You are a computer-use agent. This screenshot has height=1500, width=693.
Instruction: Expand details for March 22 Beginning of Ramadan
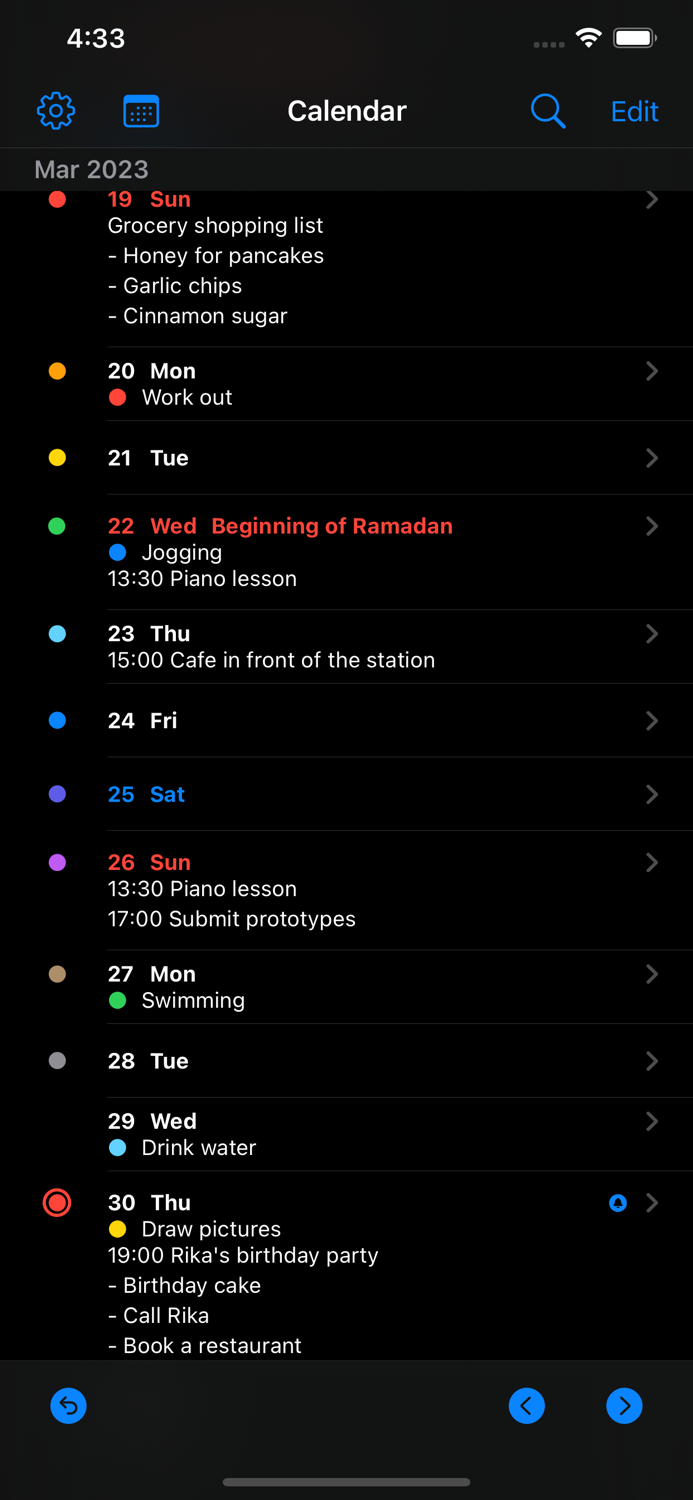(x=651, y=526)
